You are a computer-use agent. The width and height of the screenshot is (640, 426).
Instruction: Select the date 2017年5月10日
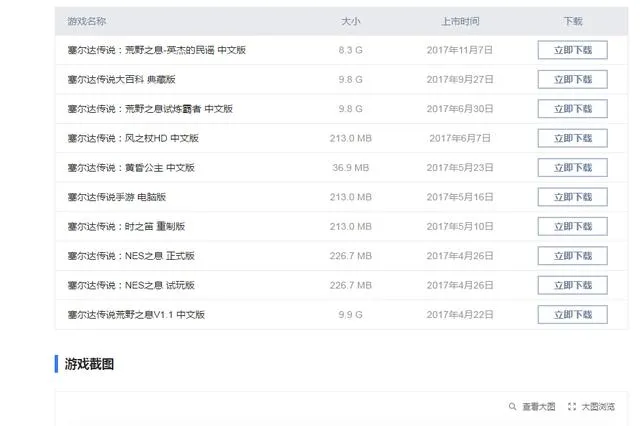tap(460, 226)
